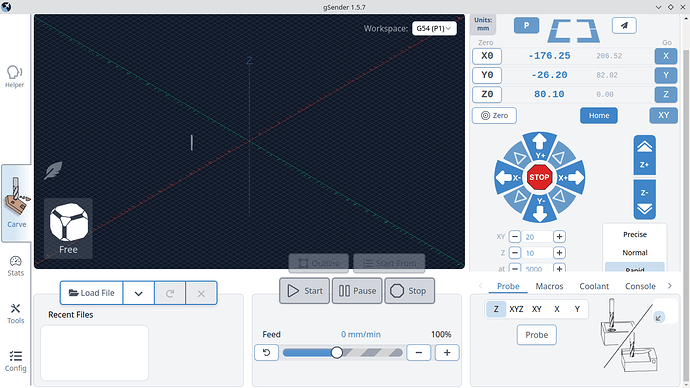
Task: Switch to the Console tab
Action: 640,286
